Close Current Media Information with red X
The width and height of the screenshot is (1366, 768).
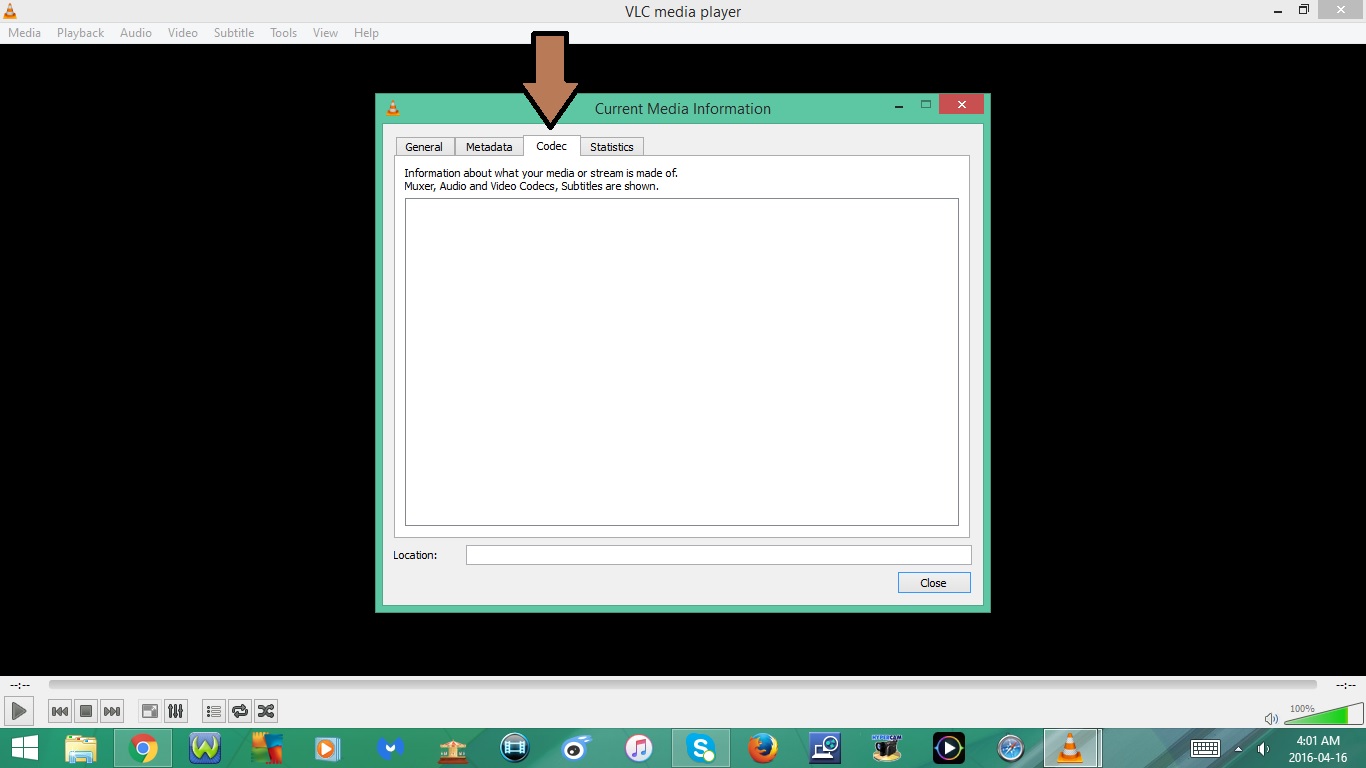[962, 104]
